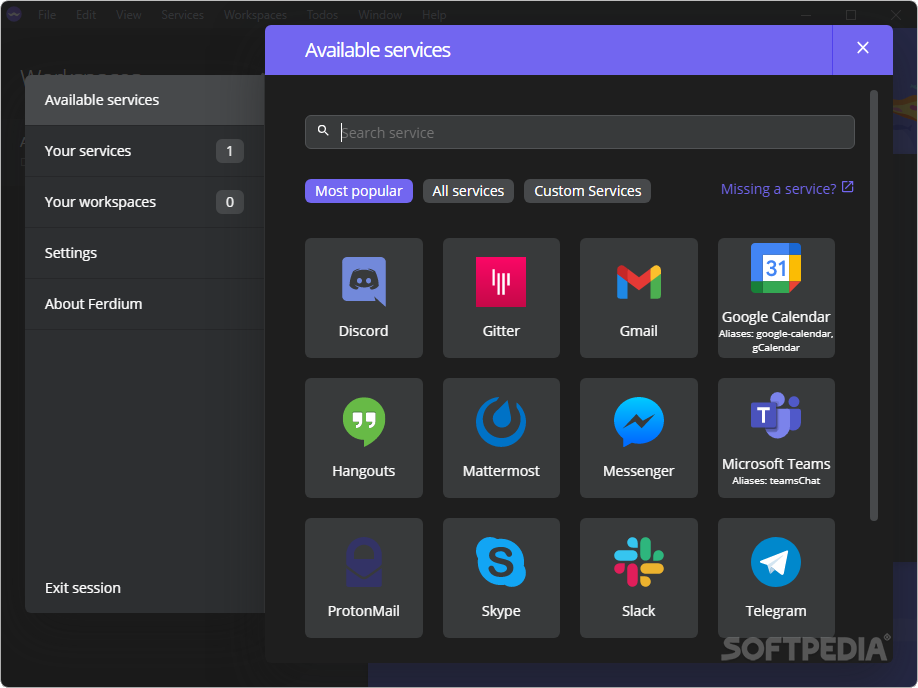The width and height of the screenshot is (918, 688).
Task: Show Custom Services
Action: [x=587, y=190]
